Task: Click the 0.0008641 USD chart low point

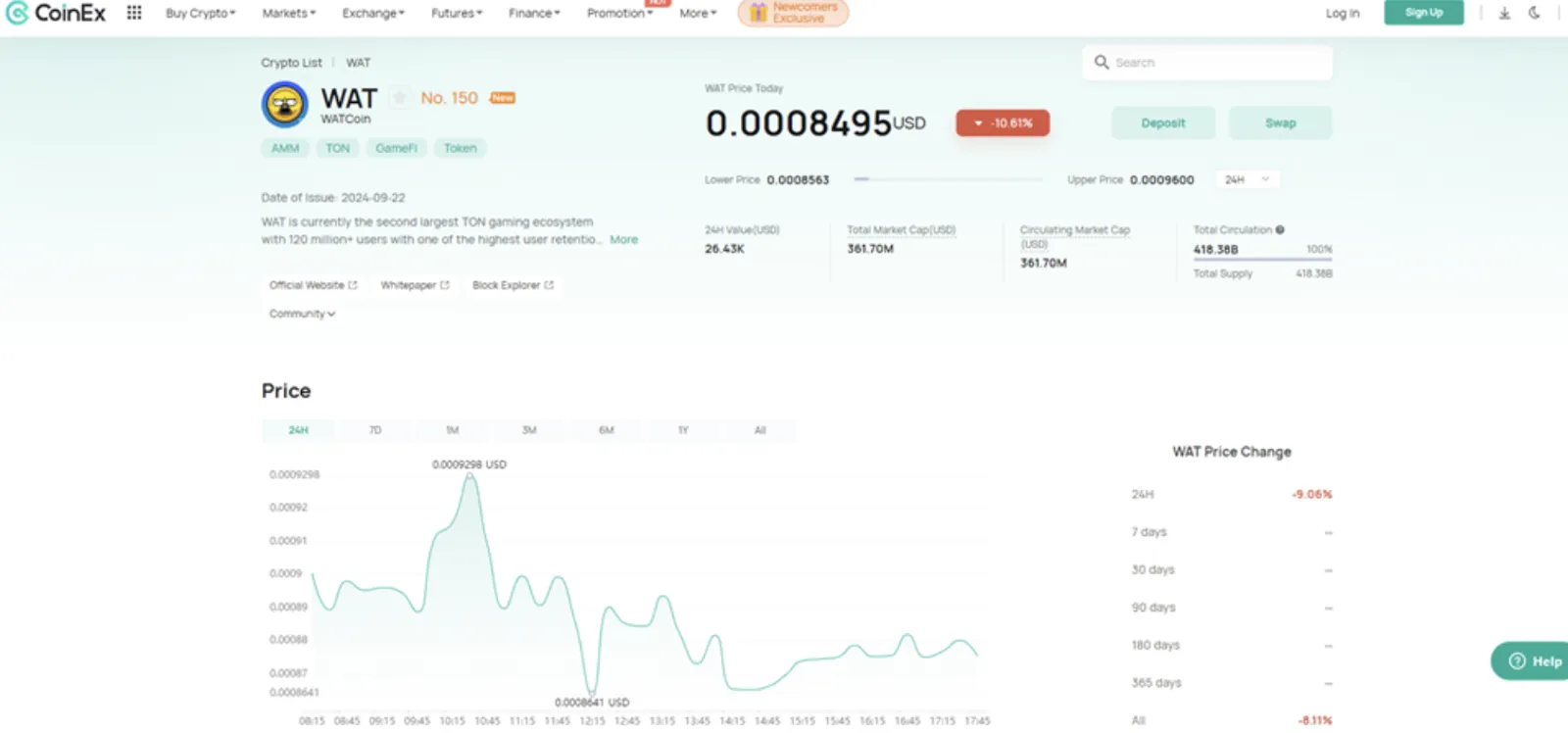Action: 592,694
